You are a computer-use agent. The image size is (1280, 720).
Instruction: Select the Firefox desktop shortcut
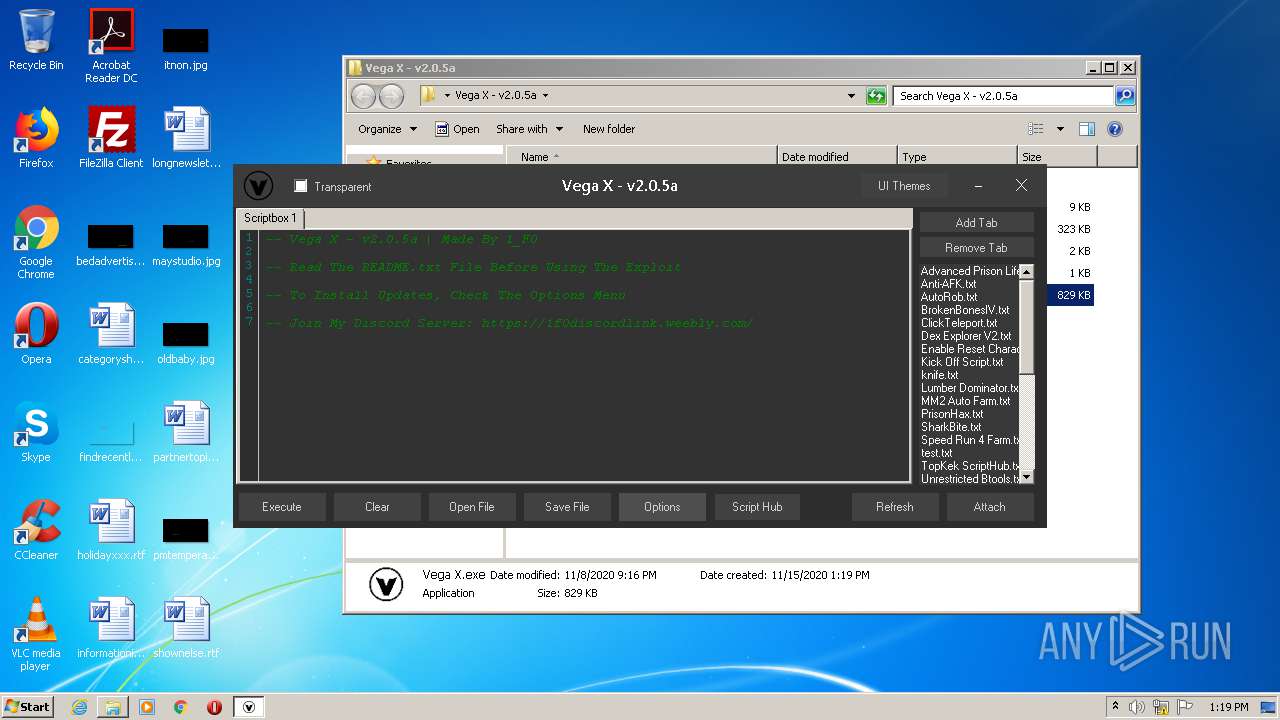(36, 138)
